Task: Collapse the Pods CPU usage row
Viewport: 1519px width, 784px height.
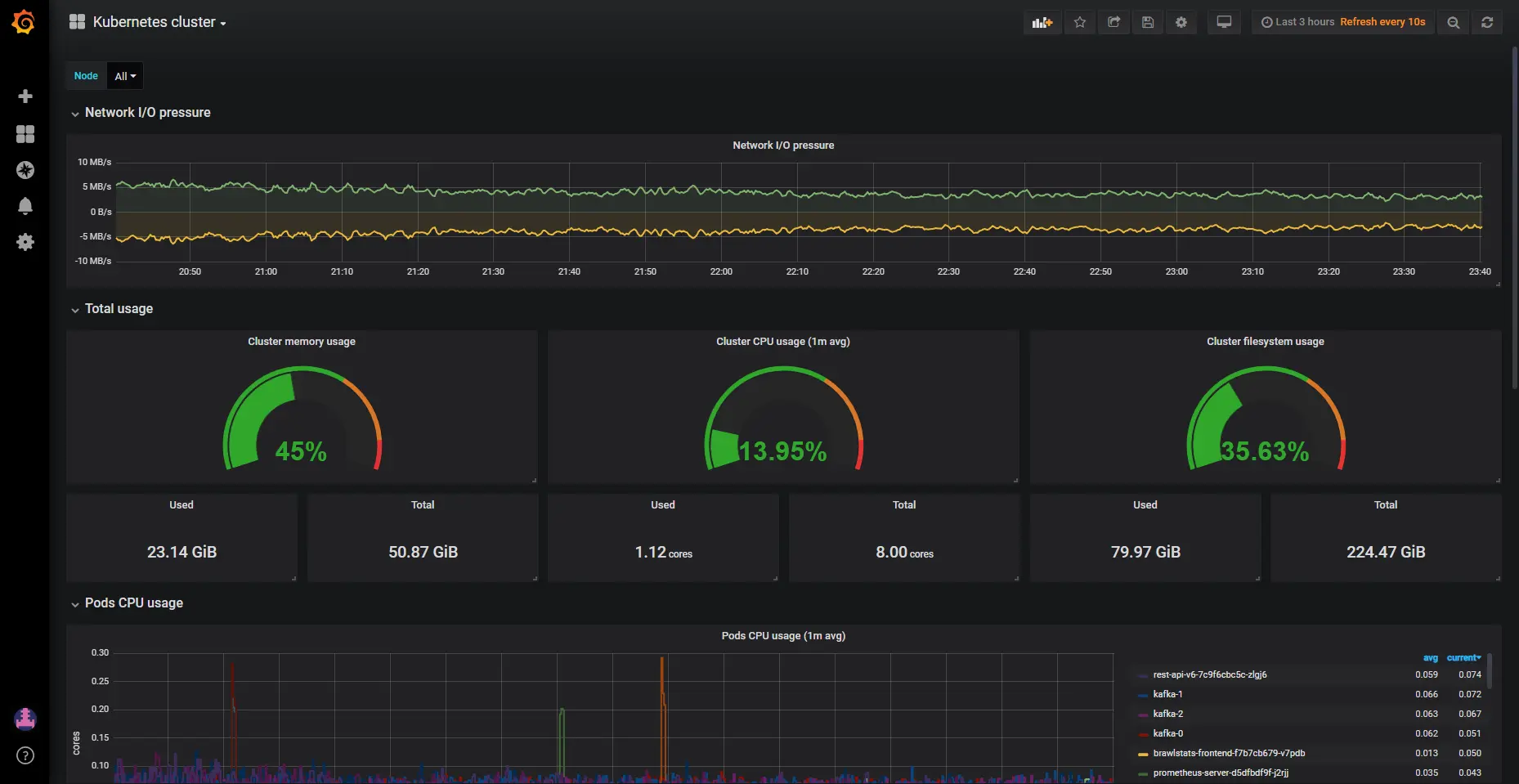Action: point(127,603)
